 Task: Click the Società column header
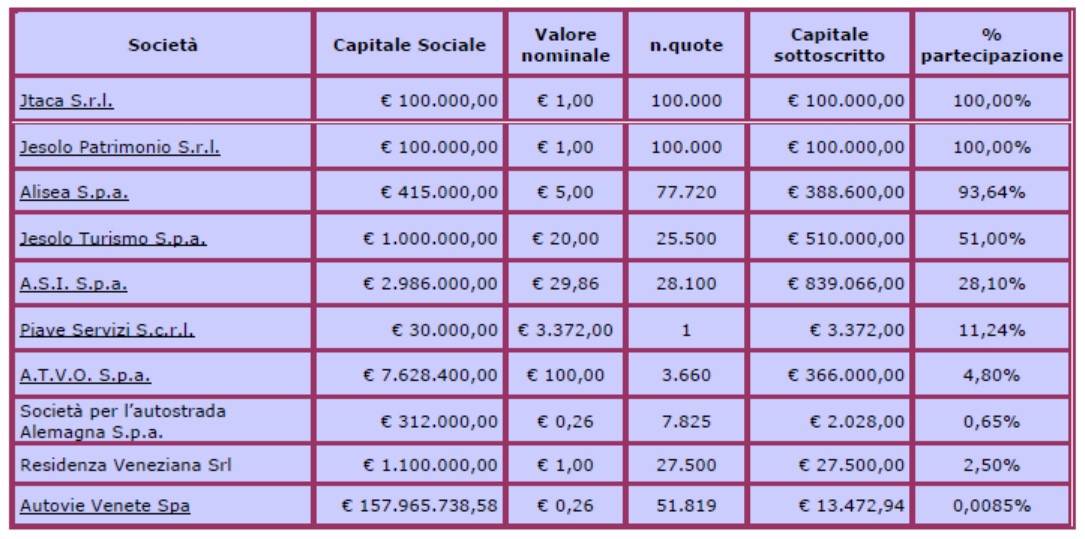pos(163,45)
